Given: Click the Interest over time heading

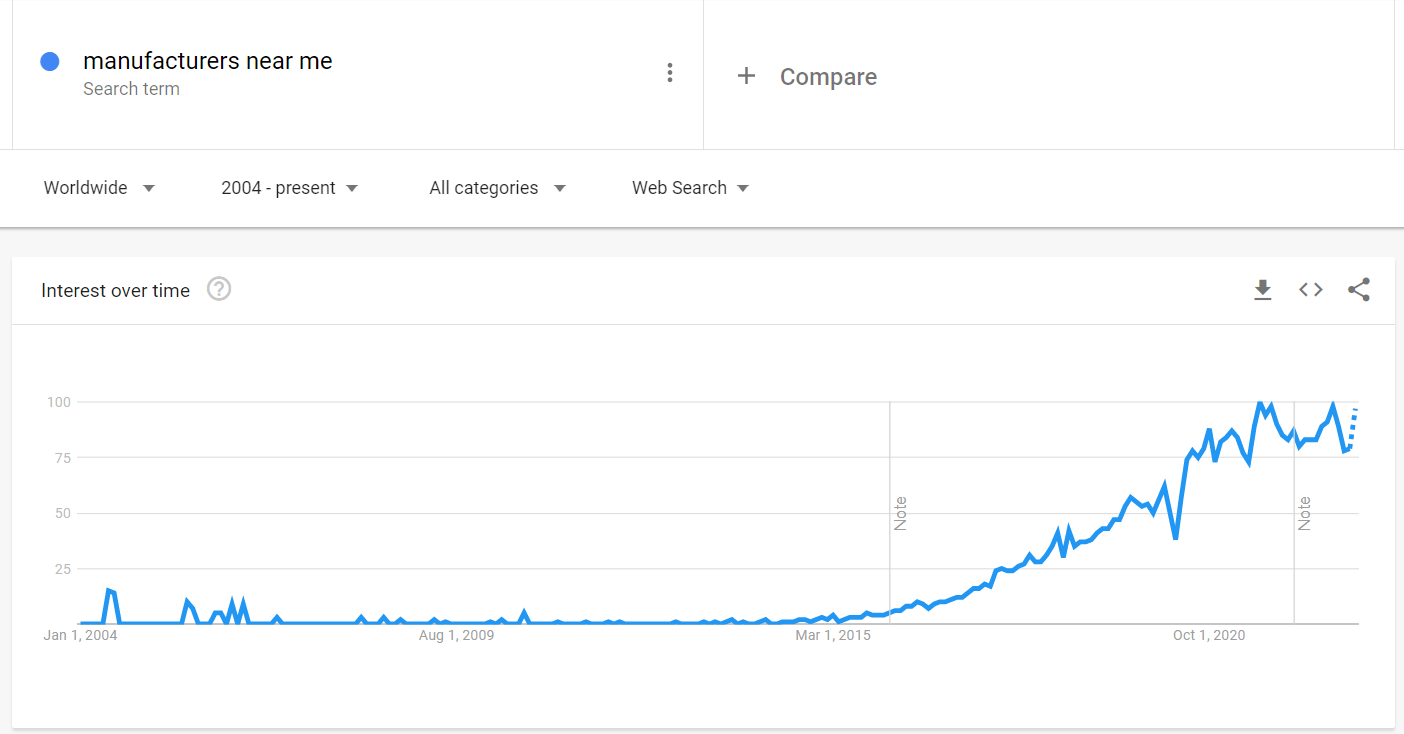Looking at the screenshot, I should [x=115, y=291].
